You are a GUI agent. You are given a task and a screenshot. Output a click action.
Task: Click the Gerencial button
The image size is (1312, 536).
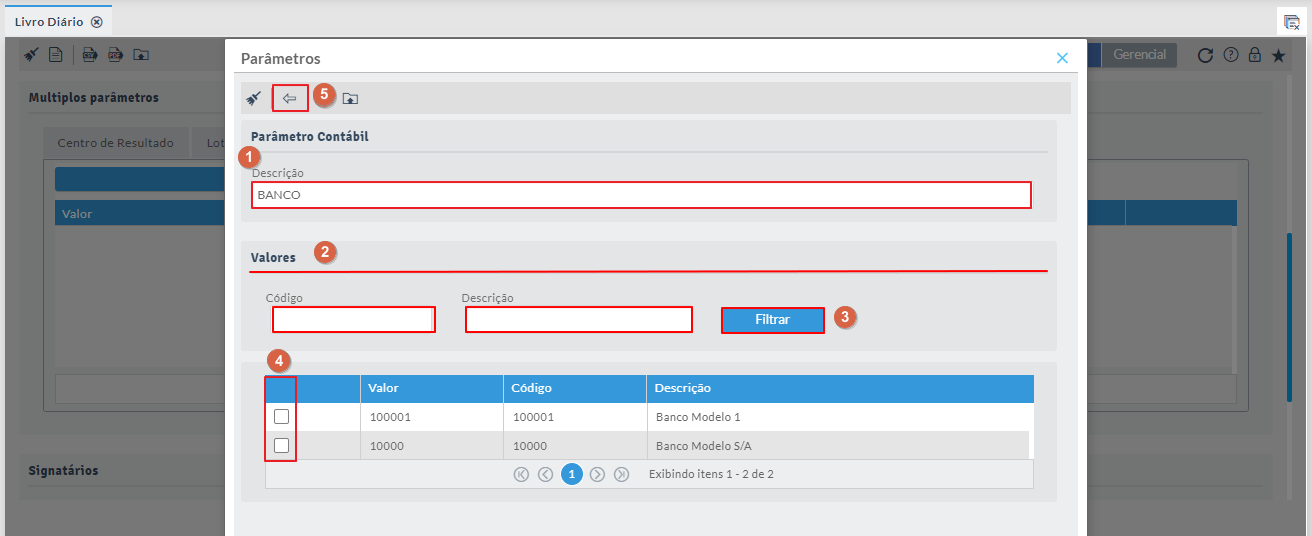point(1140,55)
